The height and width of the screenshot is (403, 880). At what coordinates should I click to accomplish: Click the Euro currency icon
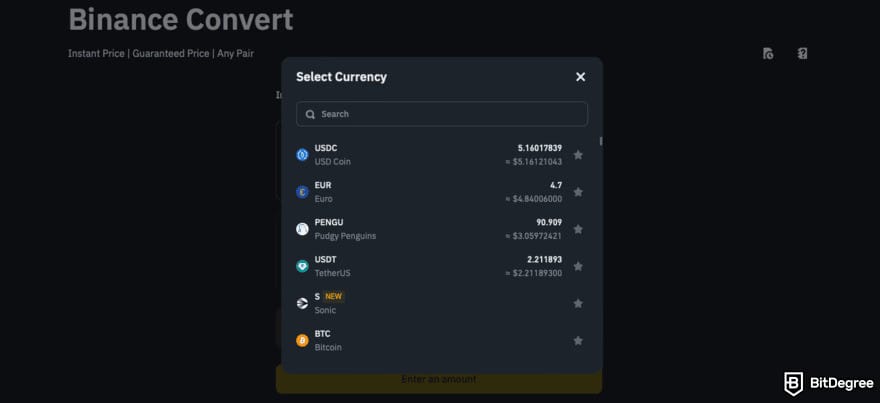pos(302,192)
